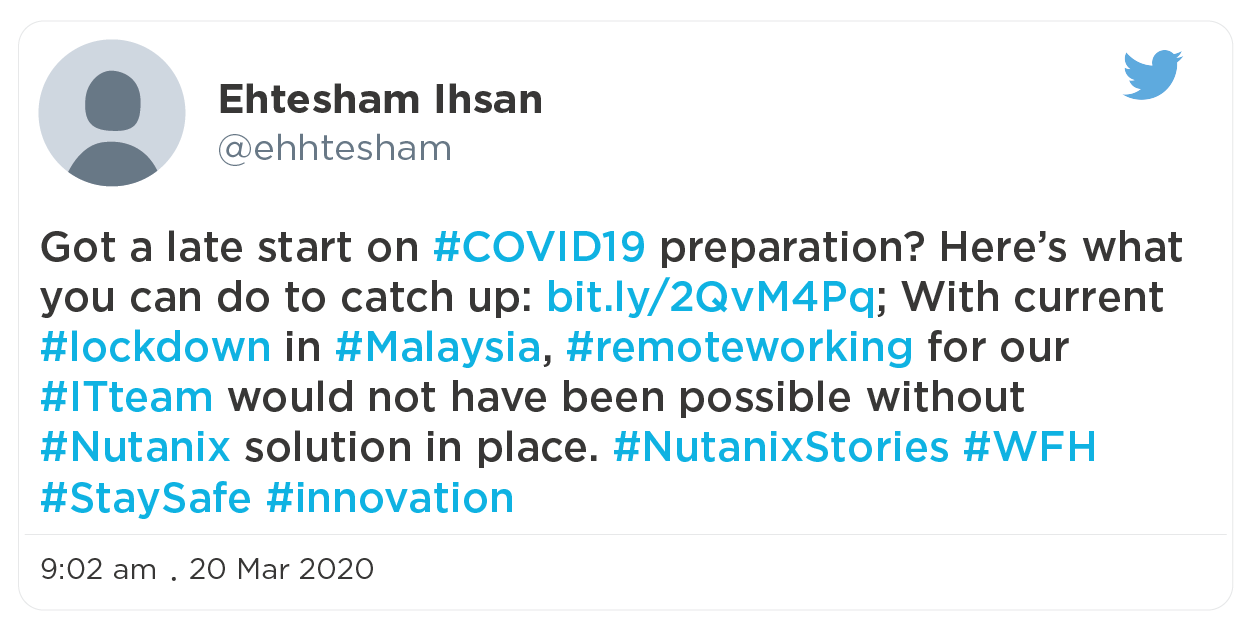Open the #Nutanix hashtag
Viewport: 1251px width, 626px height.
tap(136, 447)
